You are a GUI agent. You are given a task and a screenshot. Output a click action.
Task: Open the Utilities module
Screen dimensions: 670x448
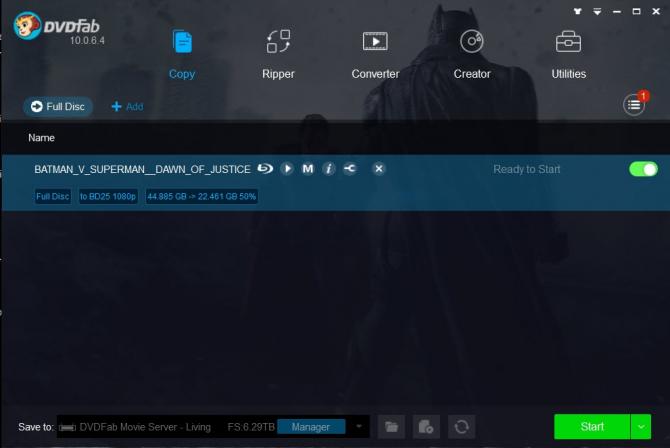(x=568, y=54)
